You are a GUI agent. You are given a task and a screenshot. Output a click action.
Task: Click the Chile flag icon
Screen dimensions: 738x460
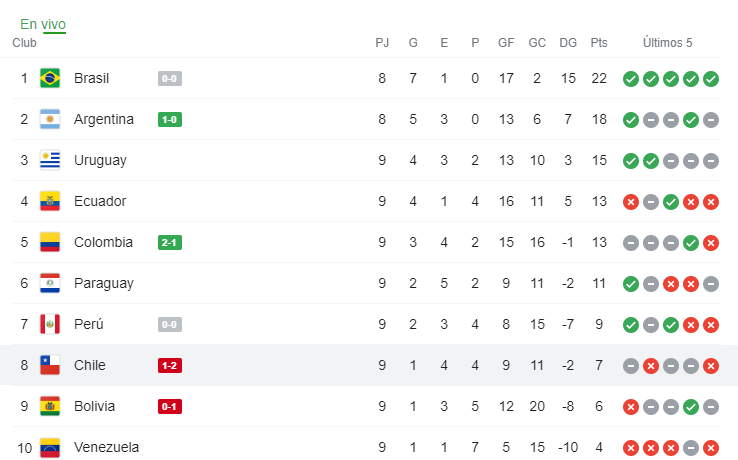50,365
